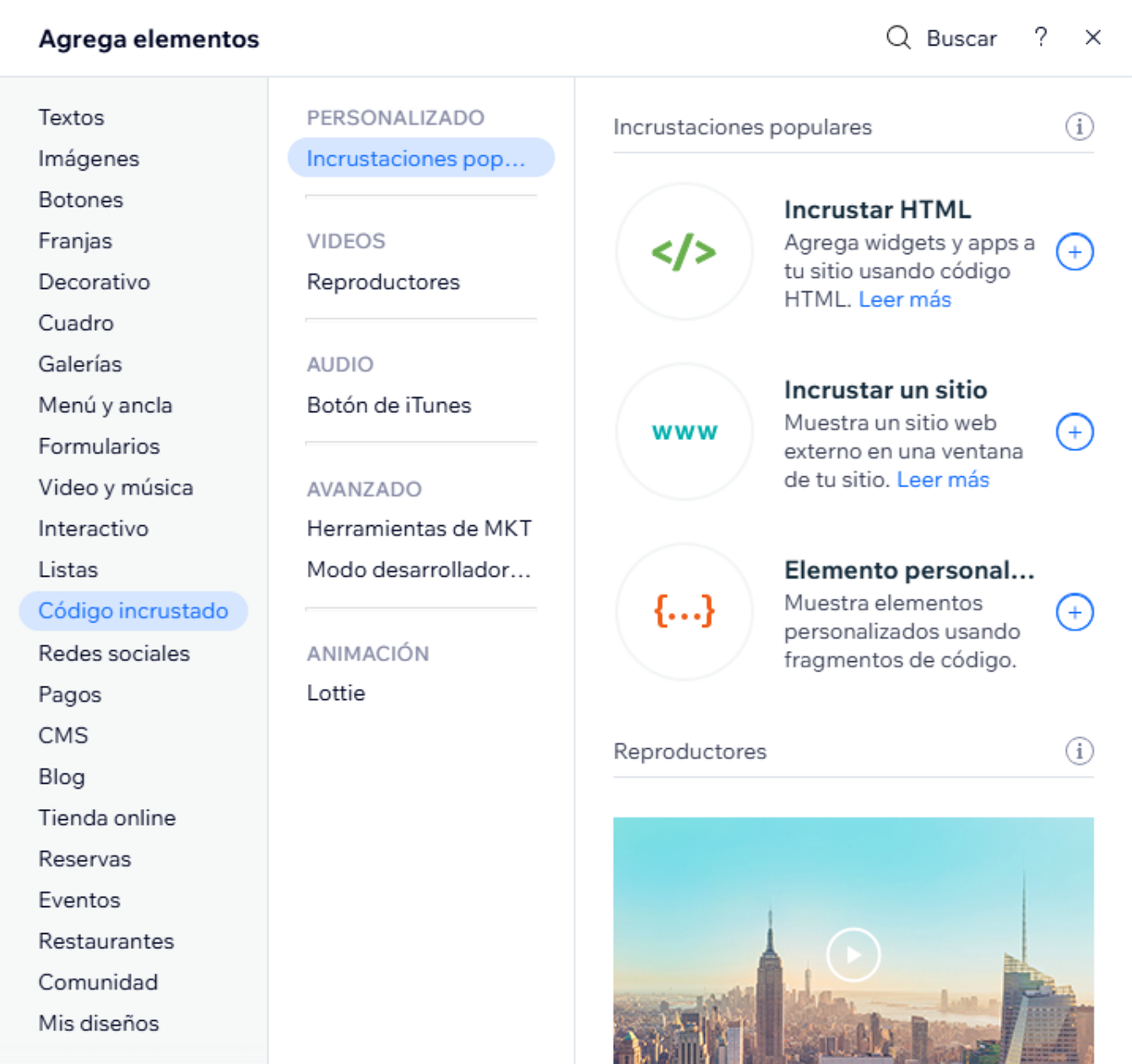
Task: Add the Incrustar HTML element with plus
Action: coord(1075,252)
